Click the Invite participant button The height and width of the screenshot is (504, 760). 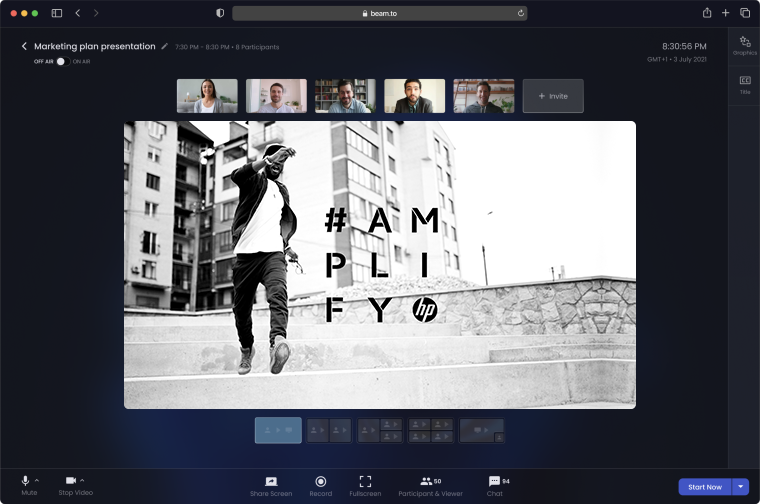pyautogui.click(x=553, y=96)
